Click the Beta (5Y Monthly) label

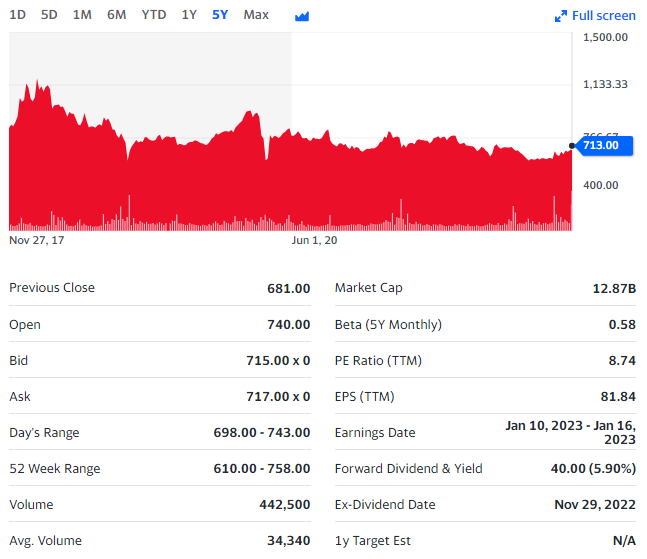pos(388,325)
